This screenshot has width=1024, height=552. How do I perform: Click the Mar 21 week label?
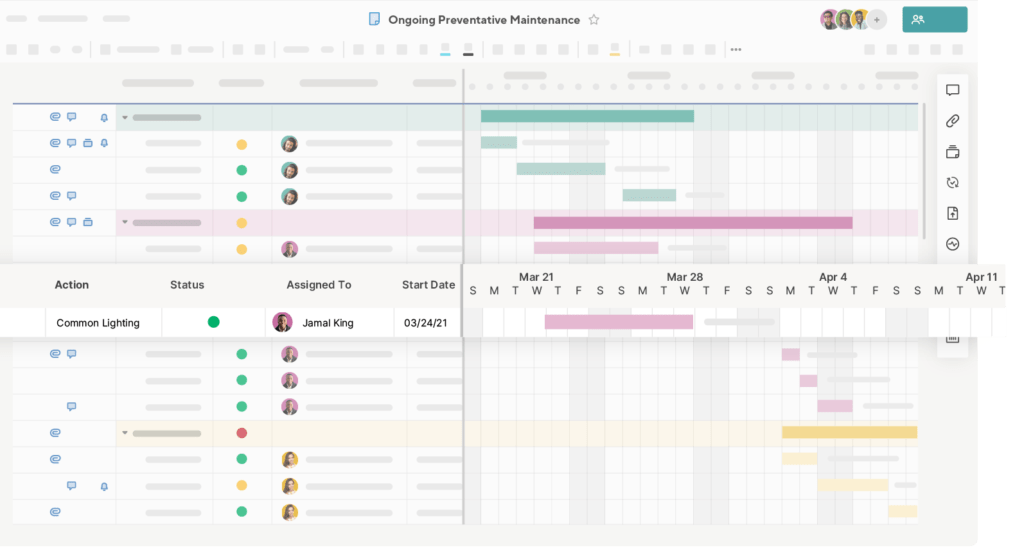pyautogui.click(x=536, y=277)
